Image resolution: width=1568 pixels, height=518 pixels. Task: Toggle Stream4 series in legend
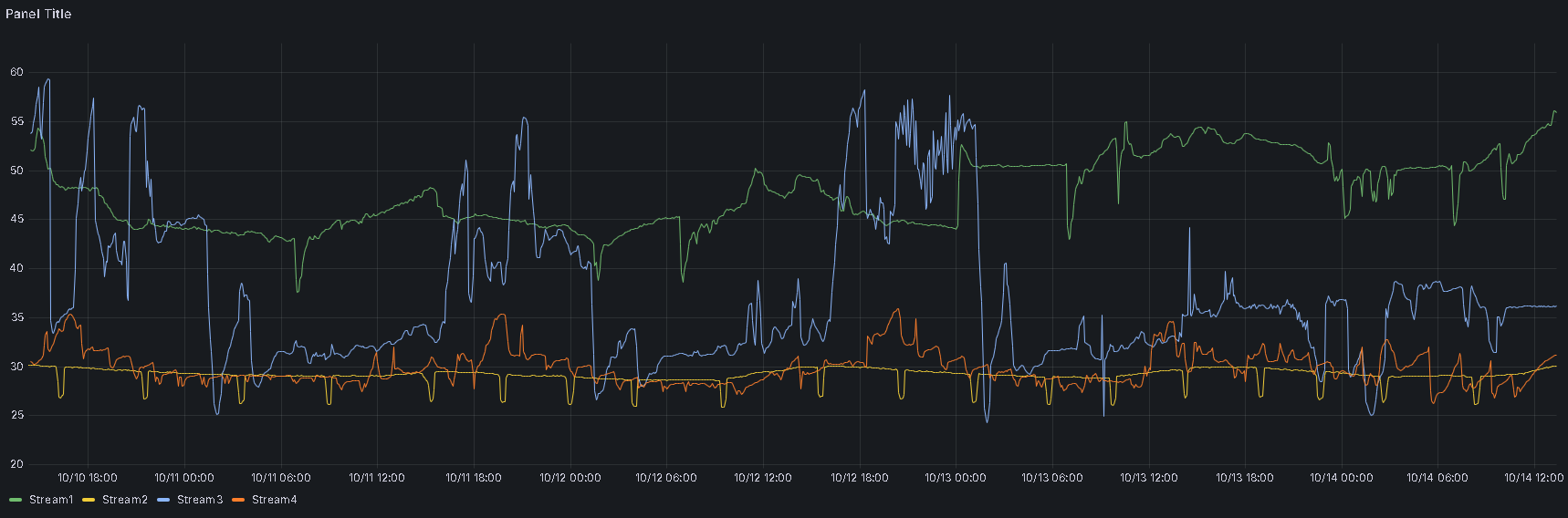[275, 500]
